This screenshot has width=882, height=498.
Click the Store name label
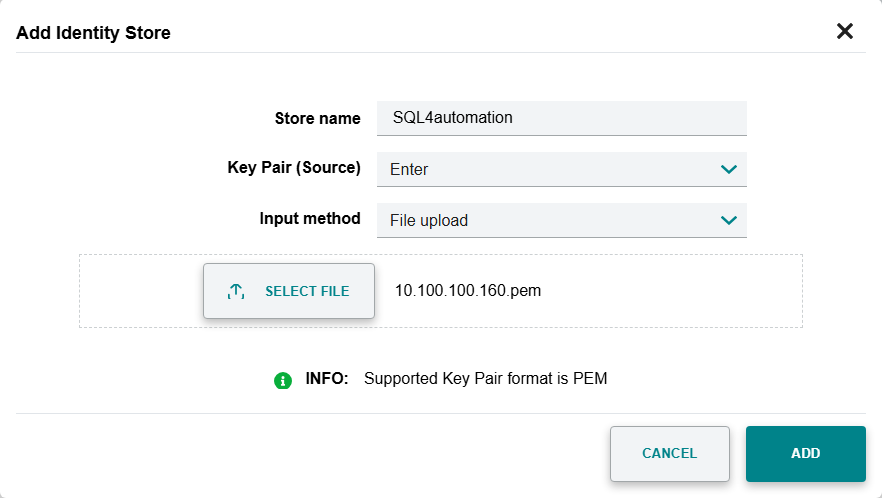click(x=317, y=118)
